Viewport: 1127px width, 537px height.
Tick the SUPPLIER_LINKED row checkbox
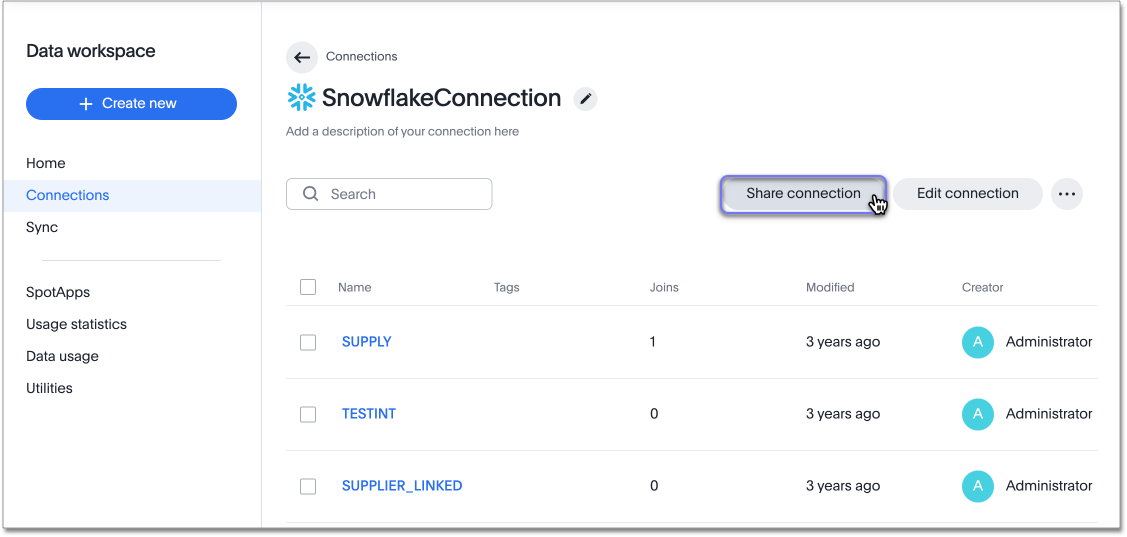click(308, 486)
